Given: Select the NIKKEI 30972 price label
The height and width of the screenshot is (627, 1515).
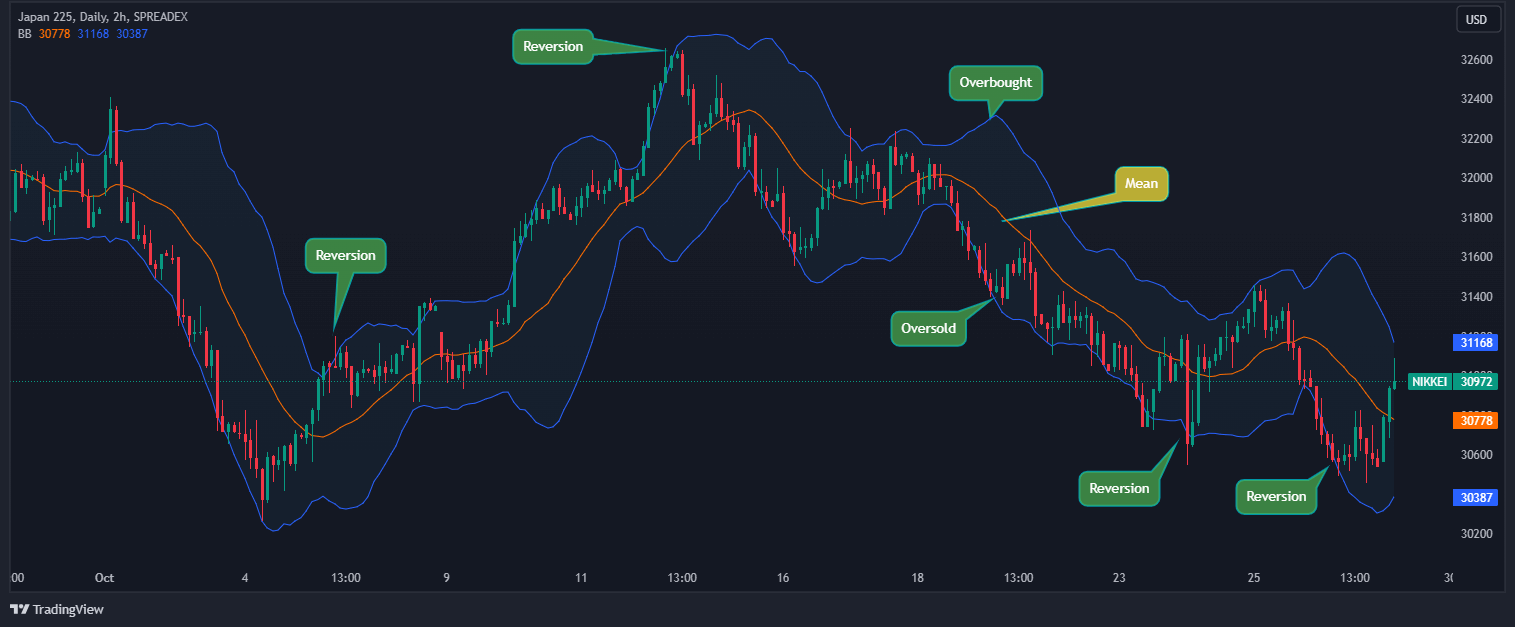Looking at the screenshot, I should click(1450, 381).
